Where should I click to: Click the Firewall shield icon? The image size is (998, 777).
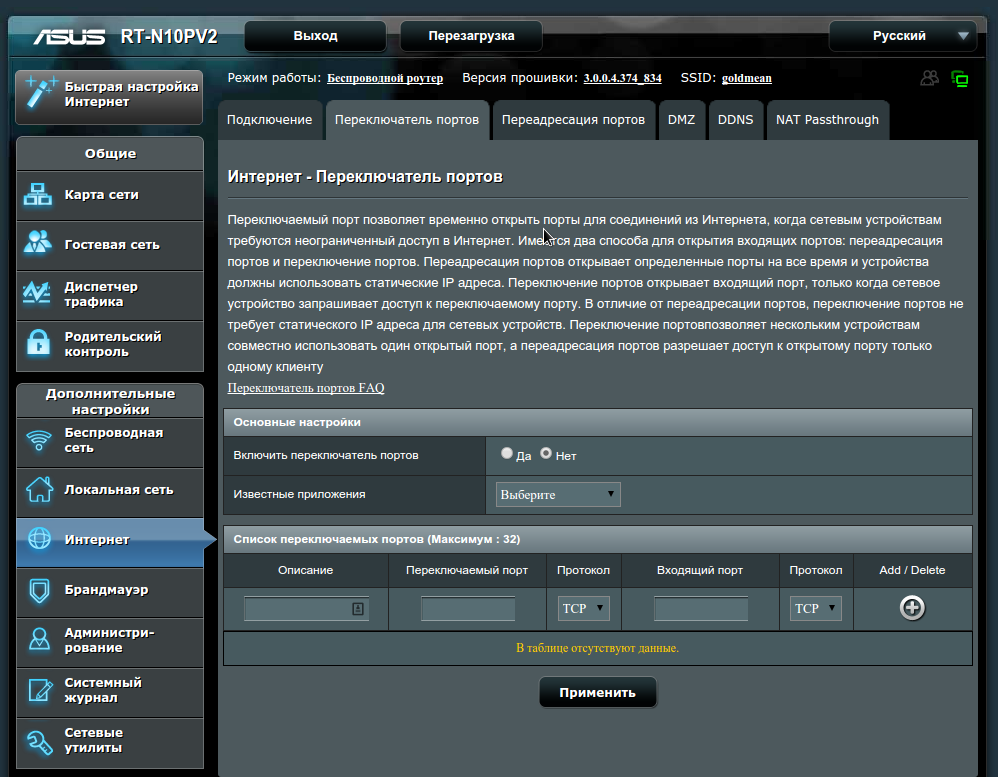pyautogui.click(x=39, y=590)
